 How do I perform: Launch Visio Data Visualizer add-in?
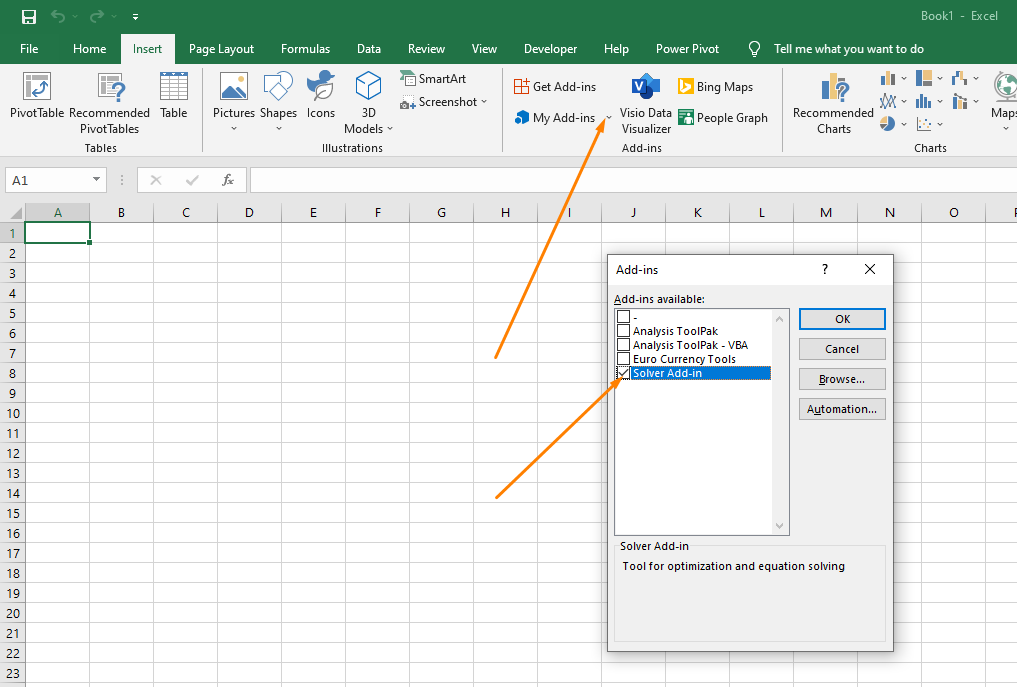pos(645,103)
